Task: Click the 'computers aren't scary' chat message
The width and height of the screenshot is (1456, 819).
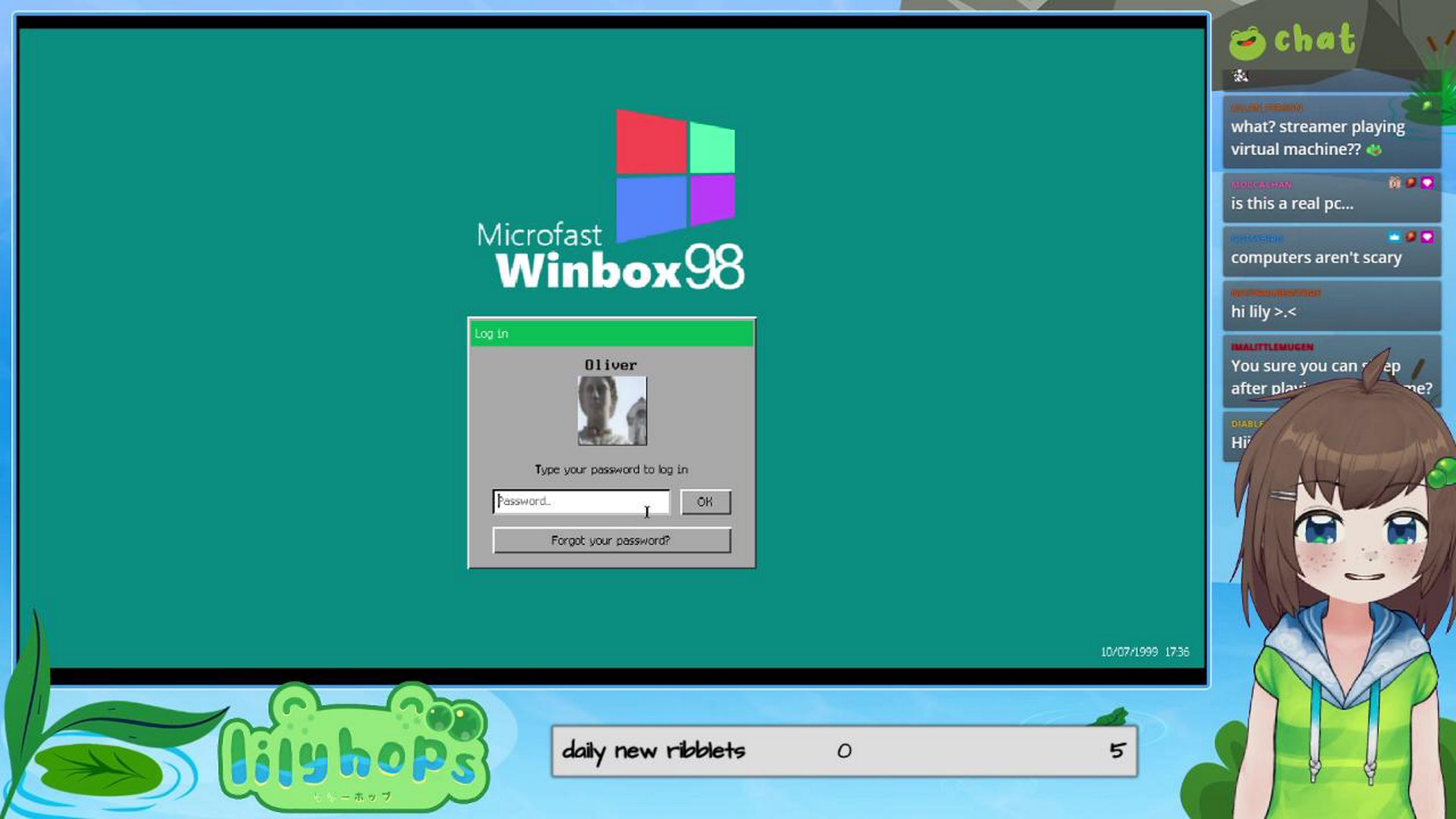Action: [x=1316, y=258]
